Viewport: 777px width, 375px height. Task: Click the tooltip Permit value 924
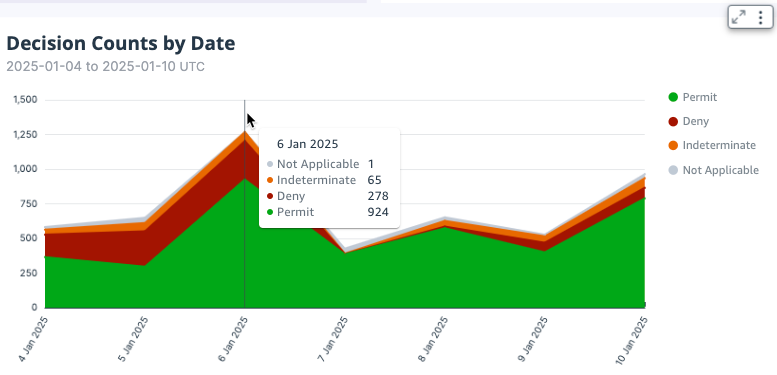[x=378, y=212]
